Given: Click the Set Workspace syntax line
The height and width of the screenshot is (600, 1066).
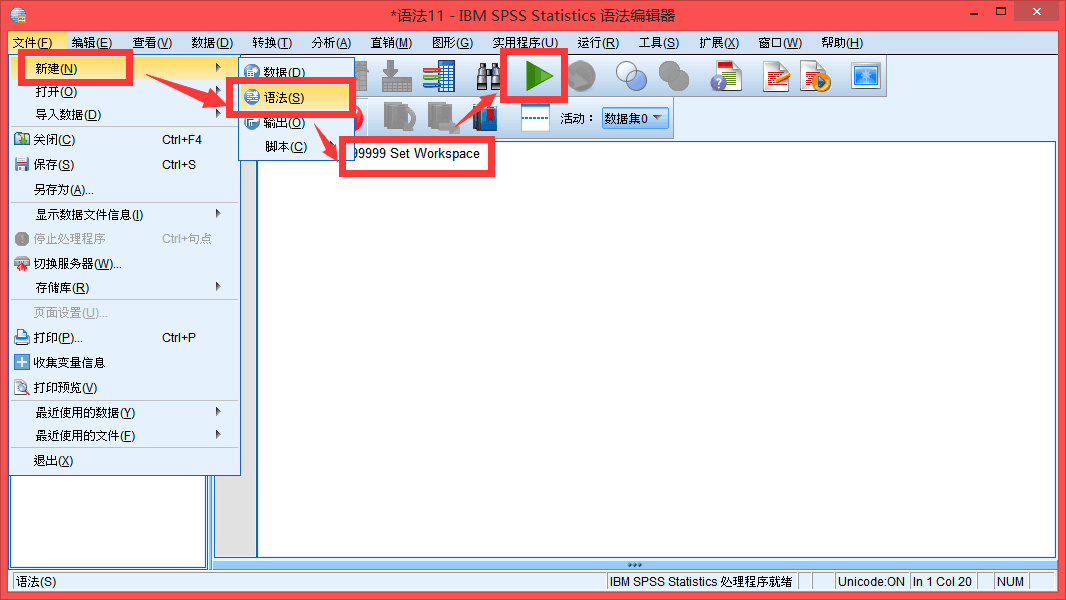Looking at the screenshot, I should (x=417, y=154).
